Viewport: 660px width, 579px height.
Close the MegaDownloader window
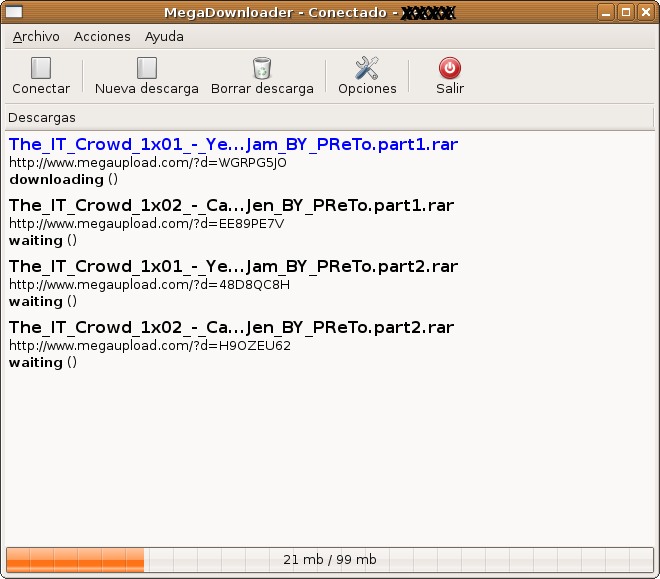click(x=646, y=12)
